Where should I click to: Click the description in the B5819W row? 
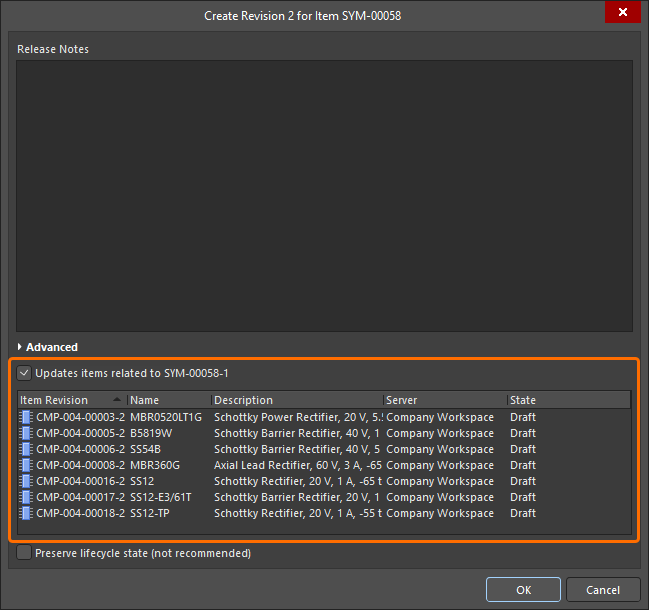(297, 433)
